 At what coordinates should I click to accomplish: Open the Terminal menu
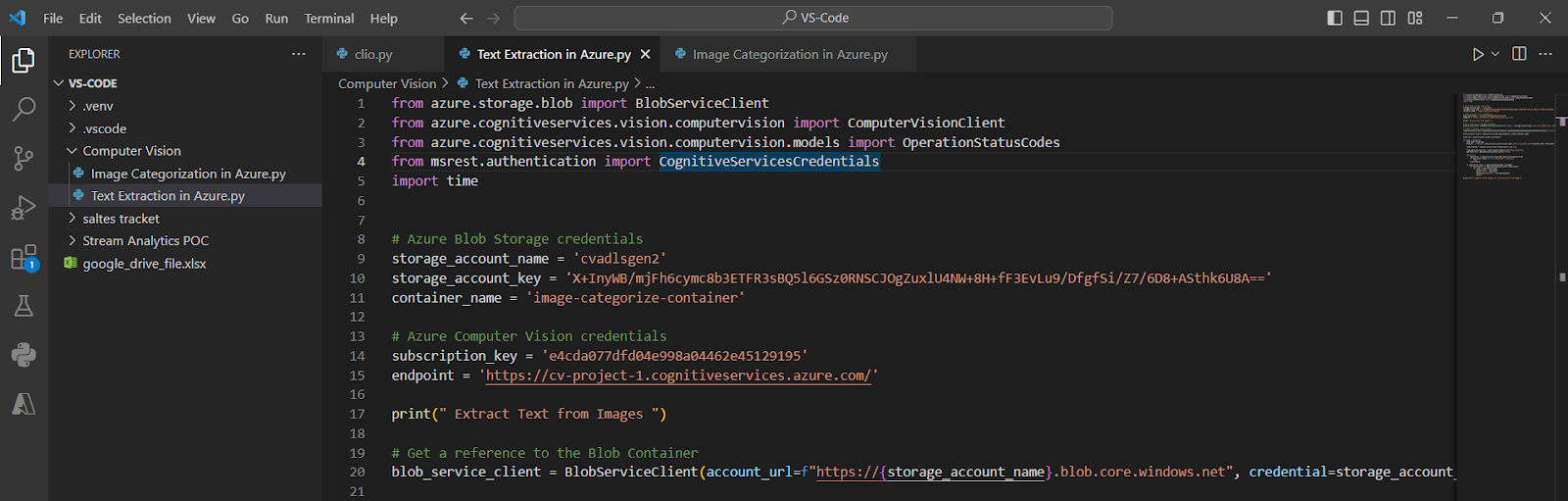coord(329,18)
